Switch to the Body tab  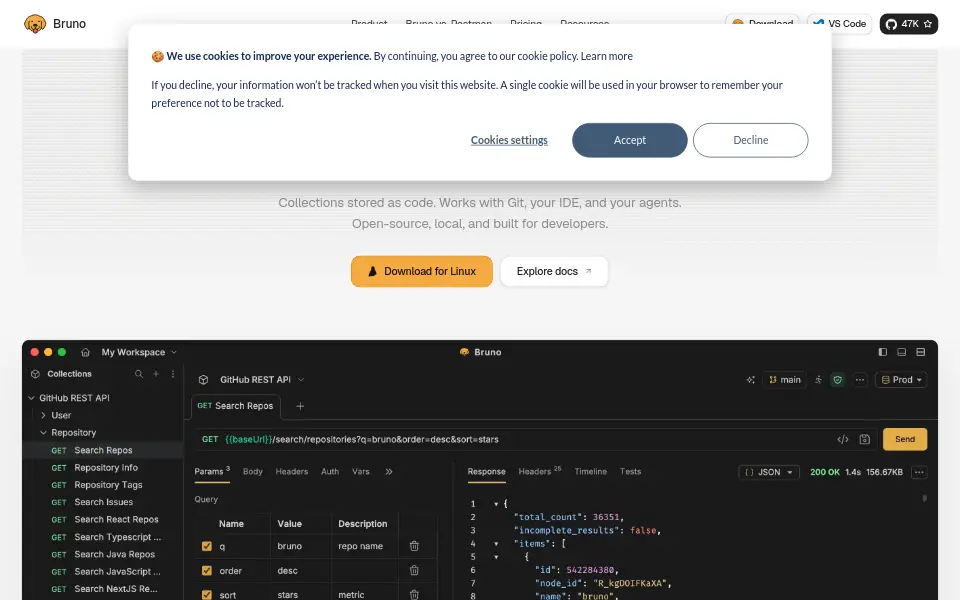[252, 471]
